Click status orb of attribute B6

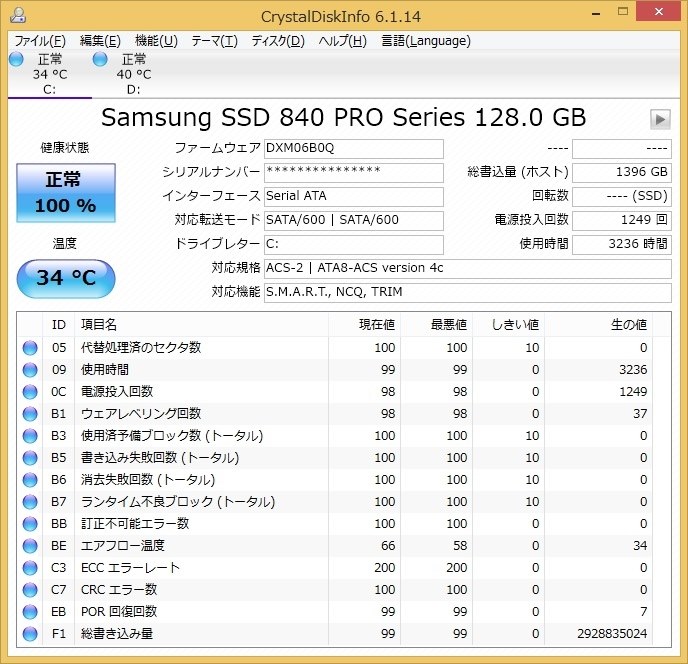pos(30,480)
